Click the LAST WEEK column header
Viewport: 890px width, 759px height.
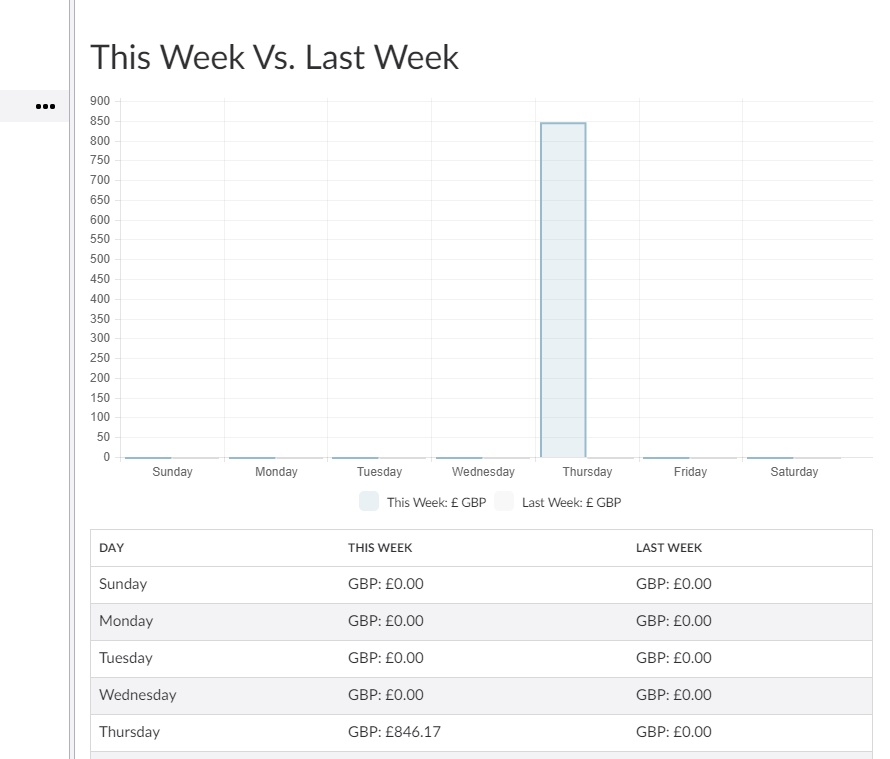tap(669, 548)
